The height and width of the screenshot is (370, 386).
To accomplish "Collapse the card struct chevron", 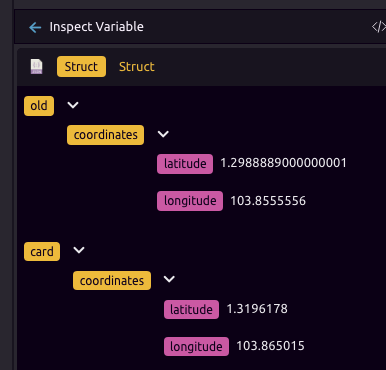I will [x=79, y=250].
